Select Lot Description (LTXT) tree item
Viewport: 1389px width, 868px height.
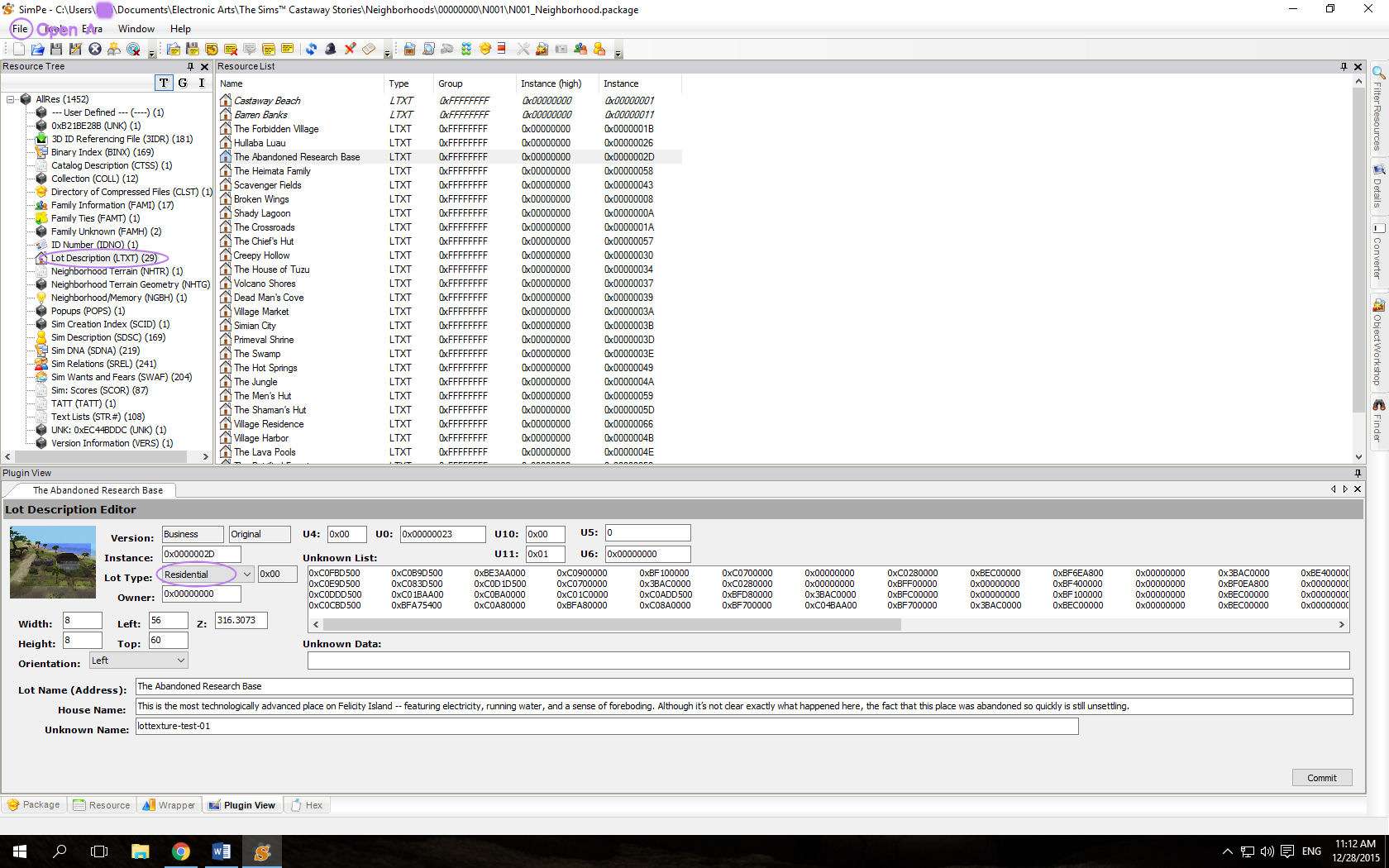coord(103,258)
